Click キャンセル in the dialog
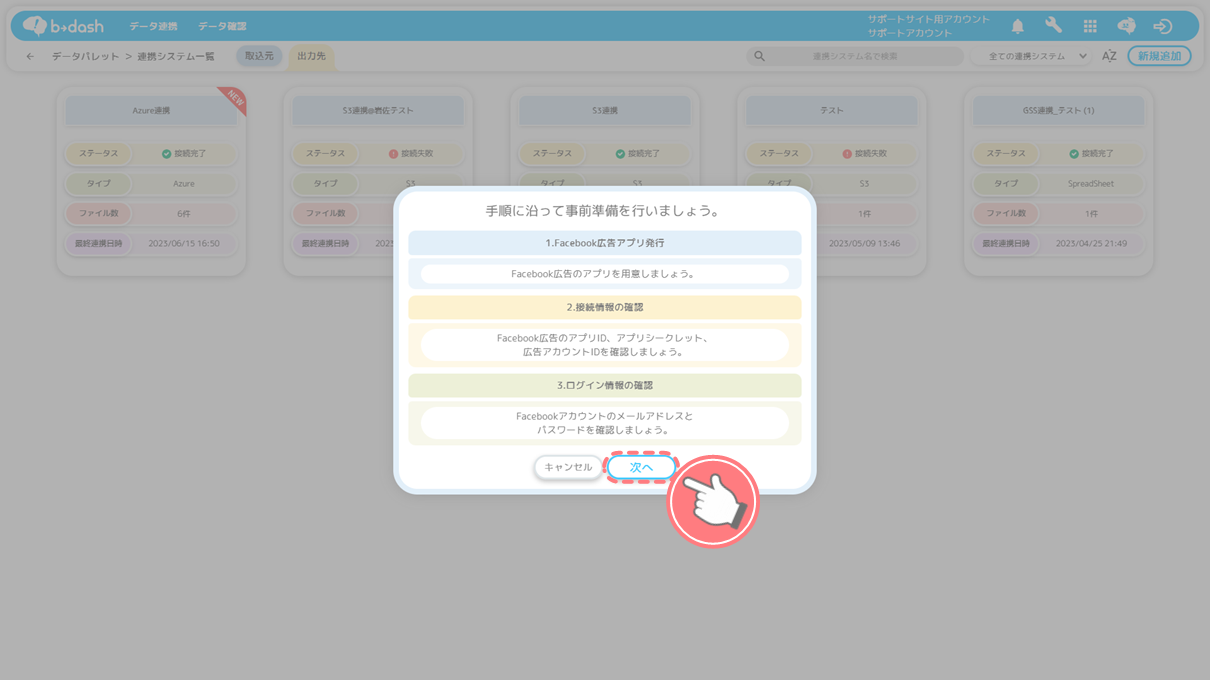The width and height of the screenshot is (1210, 680). pos(568,467)
